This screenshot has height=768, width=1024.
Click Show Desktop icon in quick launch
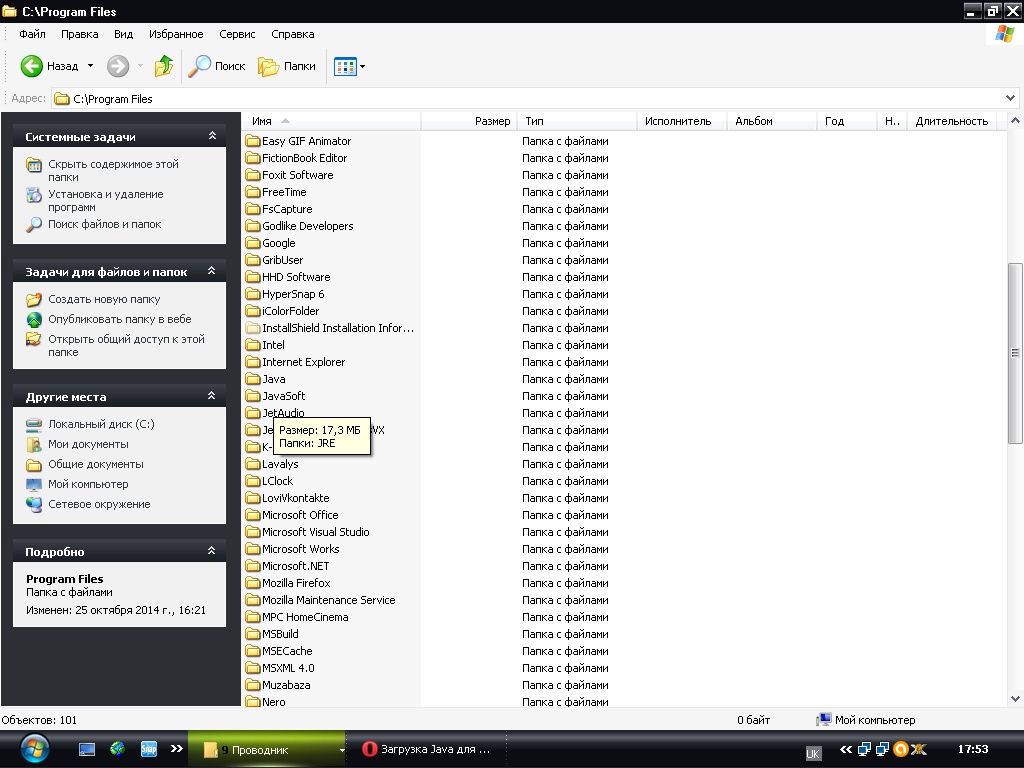tap(87, 750)
